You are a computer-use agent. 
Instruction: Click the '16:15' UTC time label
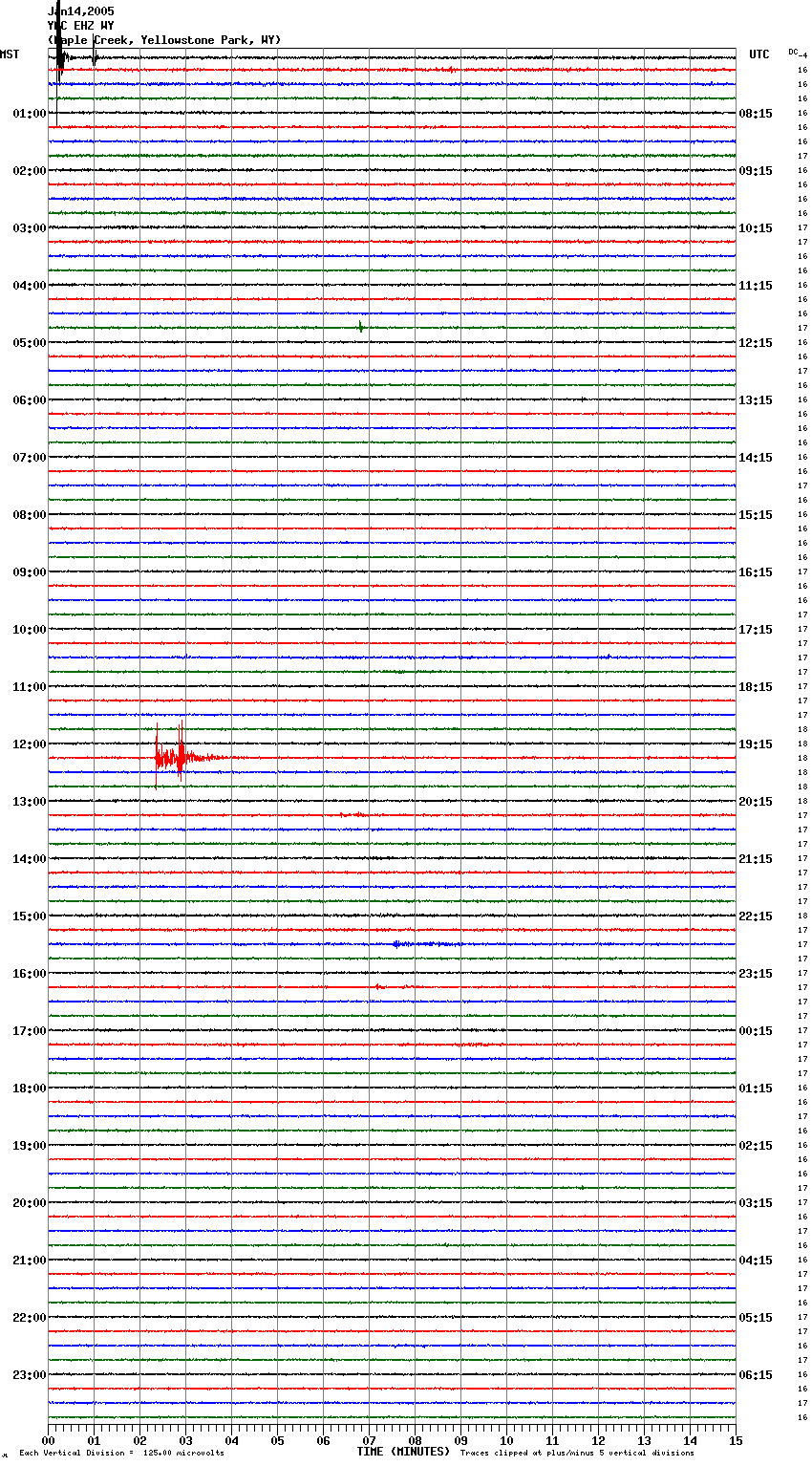756,572
